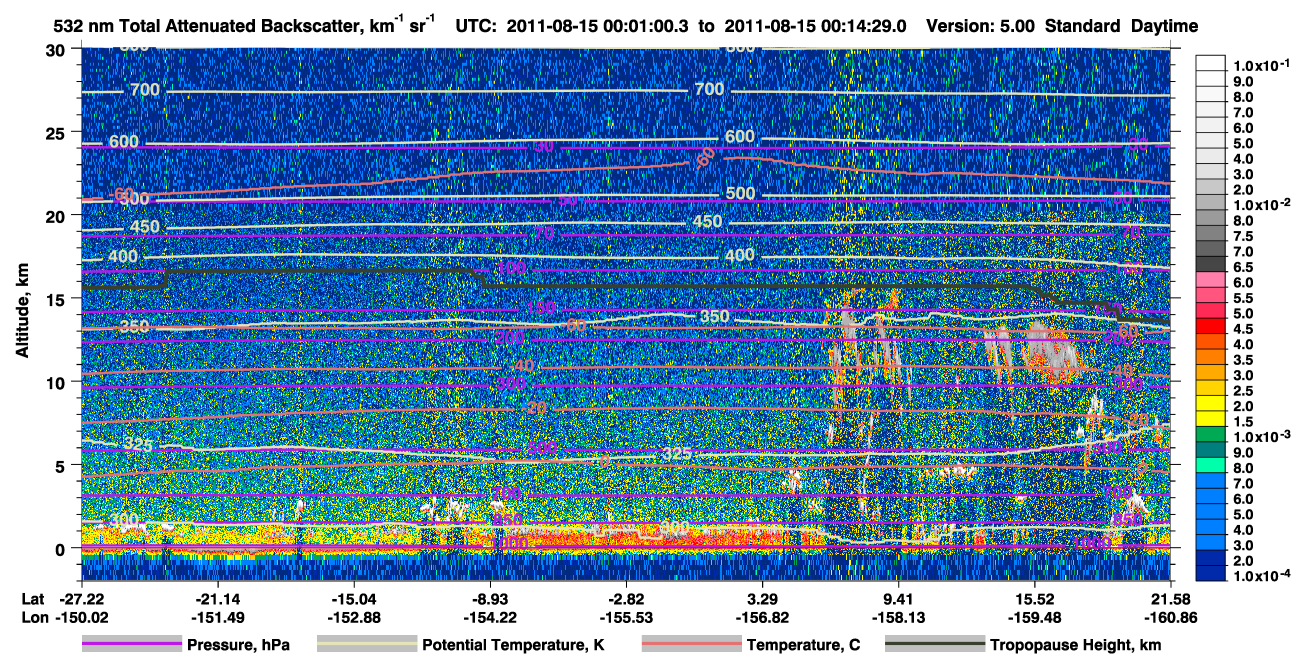
Task: Click the orange Temperature line sample in legend
Action: (x=690, y=645)
